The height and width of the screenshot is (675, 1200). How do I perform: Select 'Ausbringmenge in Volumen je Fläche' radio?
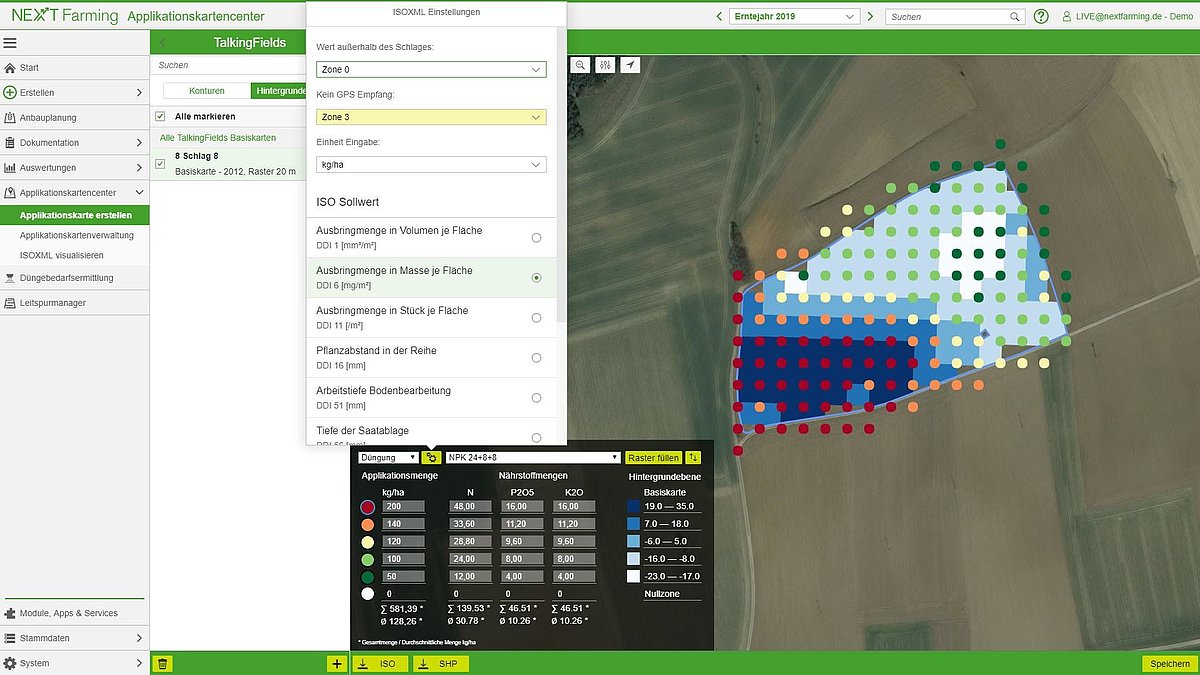pyautogui.click(x=536, y=237)
